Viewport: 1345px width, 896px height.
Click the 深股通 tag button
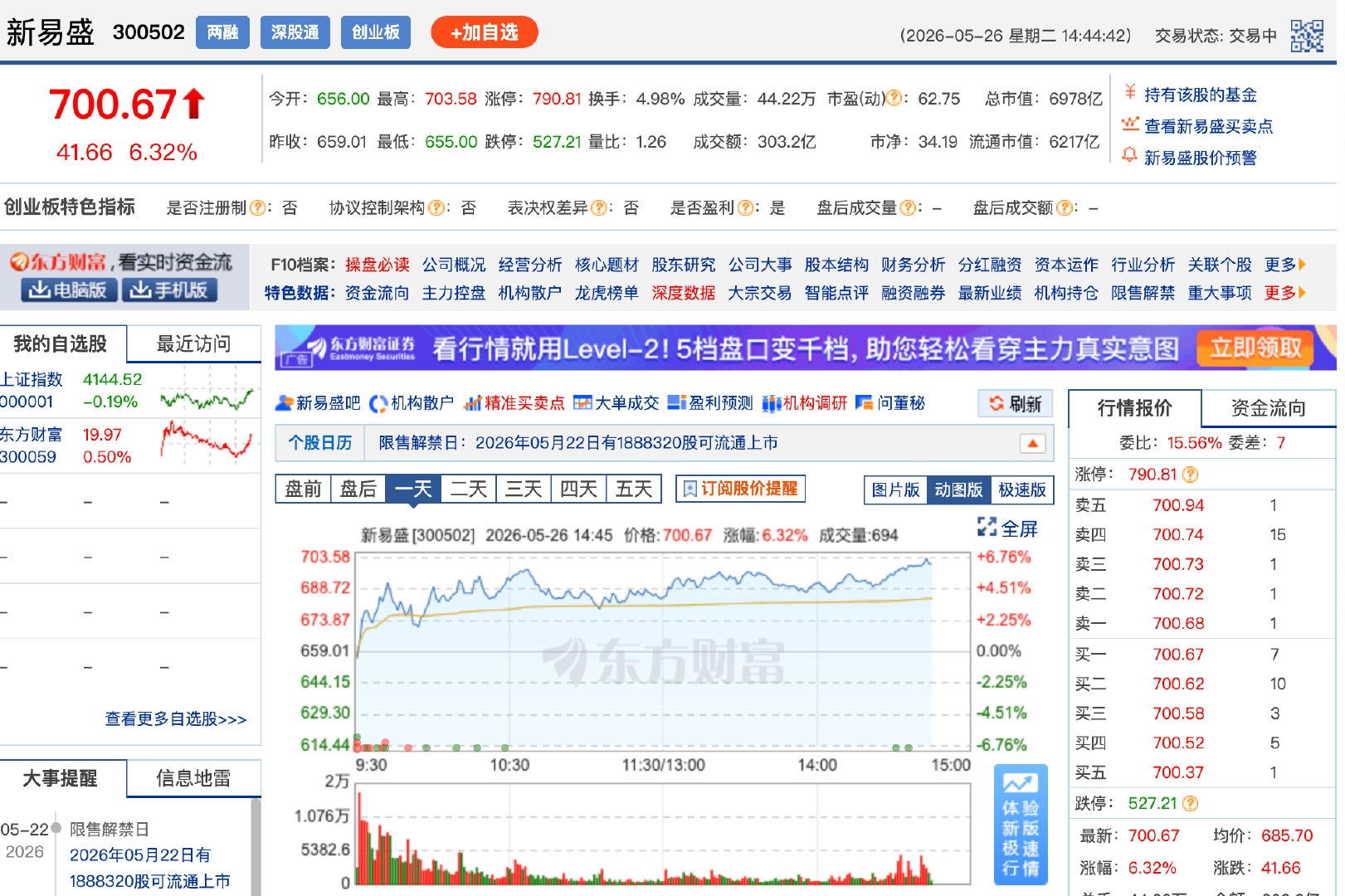[295, 32]
